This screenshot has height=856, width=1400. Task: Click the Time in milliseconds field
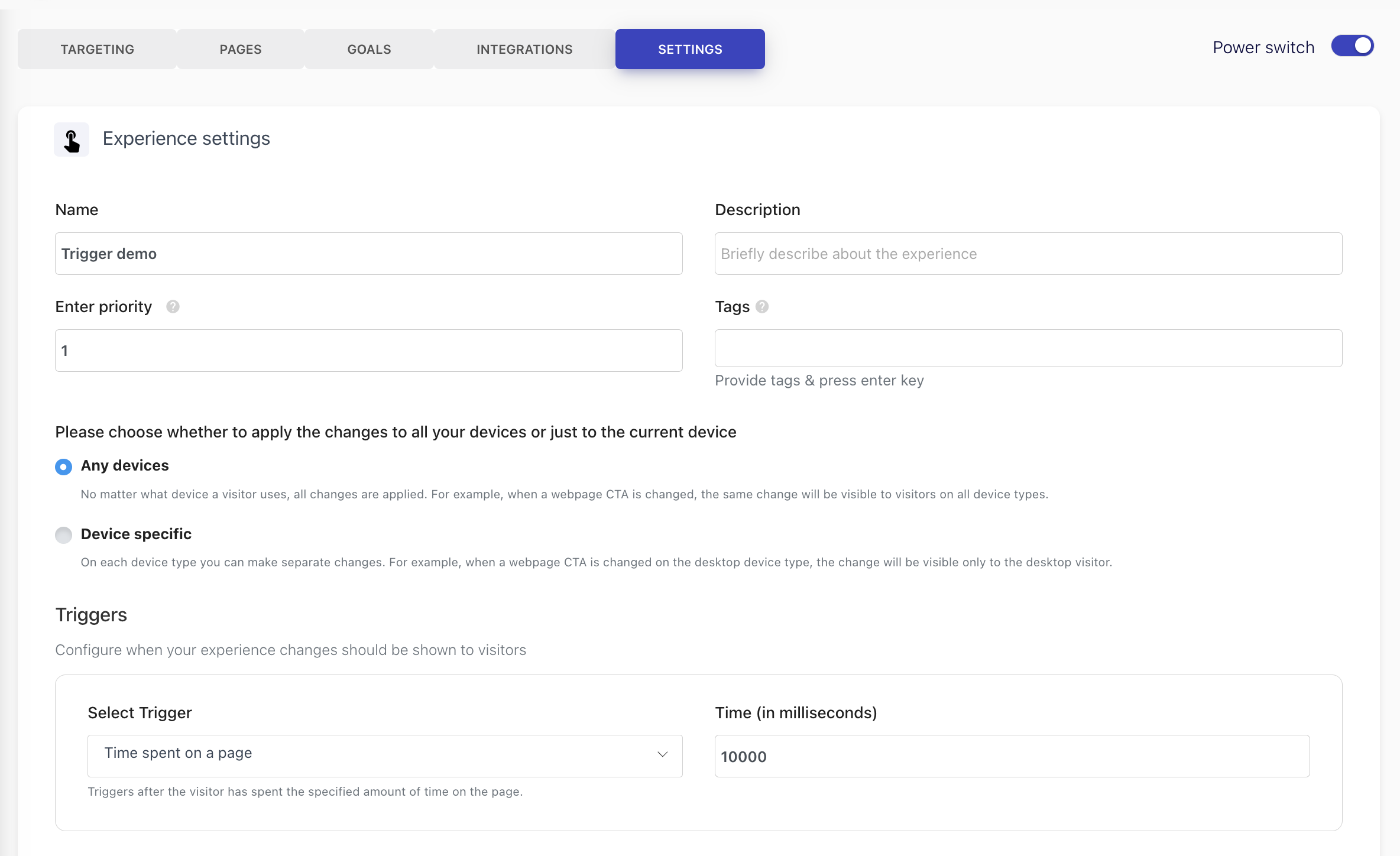pos(1012,756)
